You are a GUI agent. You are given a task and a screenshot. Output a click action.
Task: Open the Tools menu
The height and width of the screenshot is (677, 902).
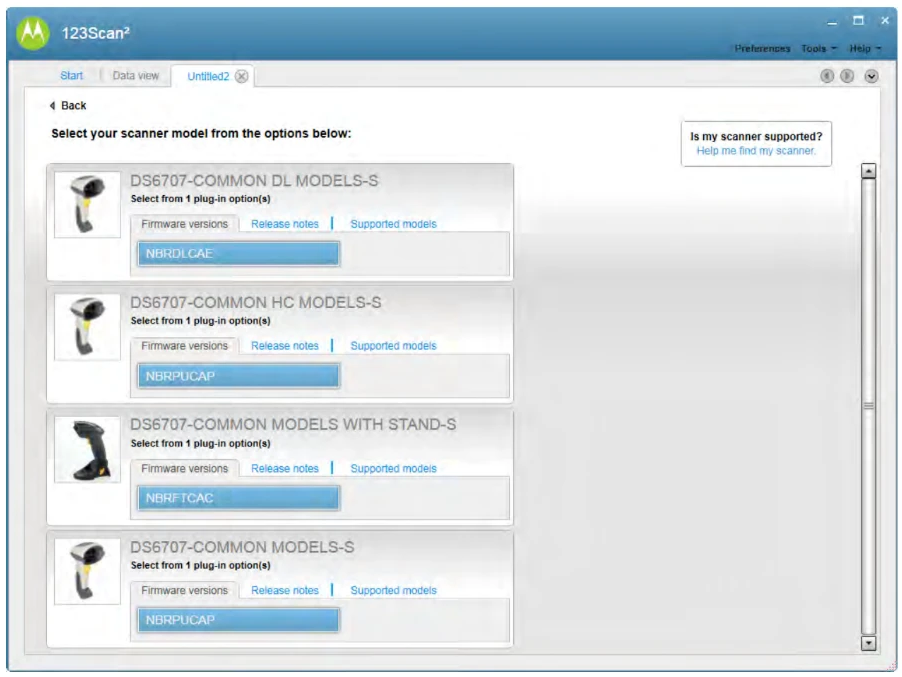pos(819,48)
